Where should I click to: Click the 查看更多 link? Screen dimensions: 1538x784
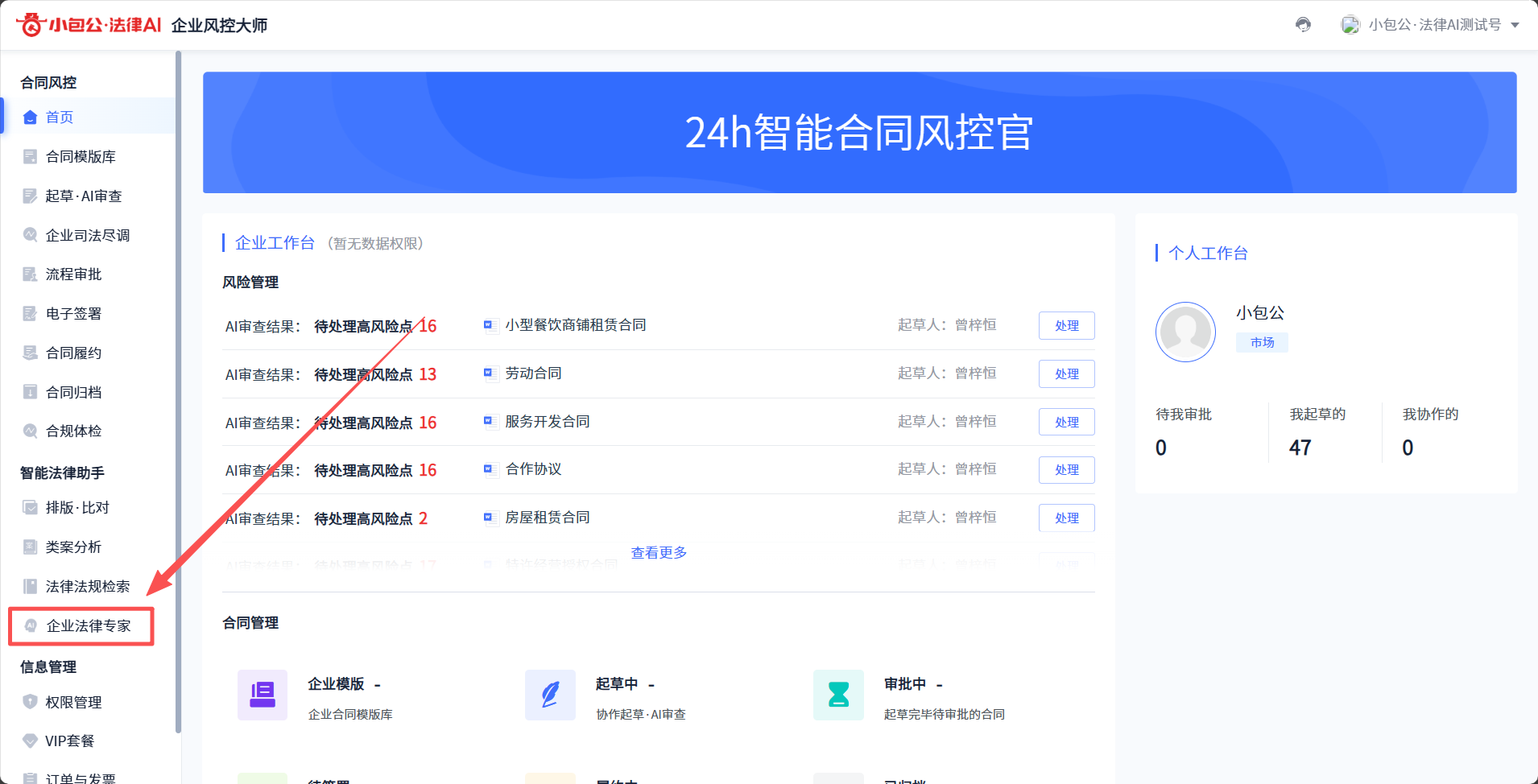pyautogui.click(x=659, y=553)
